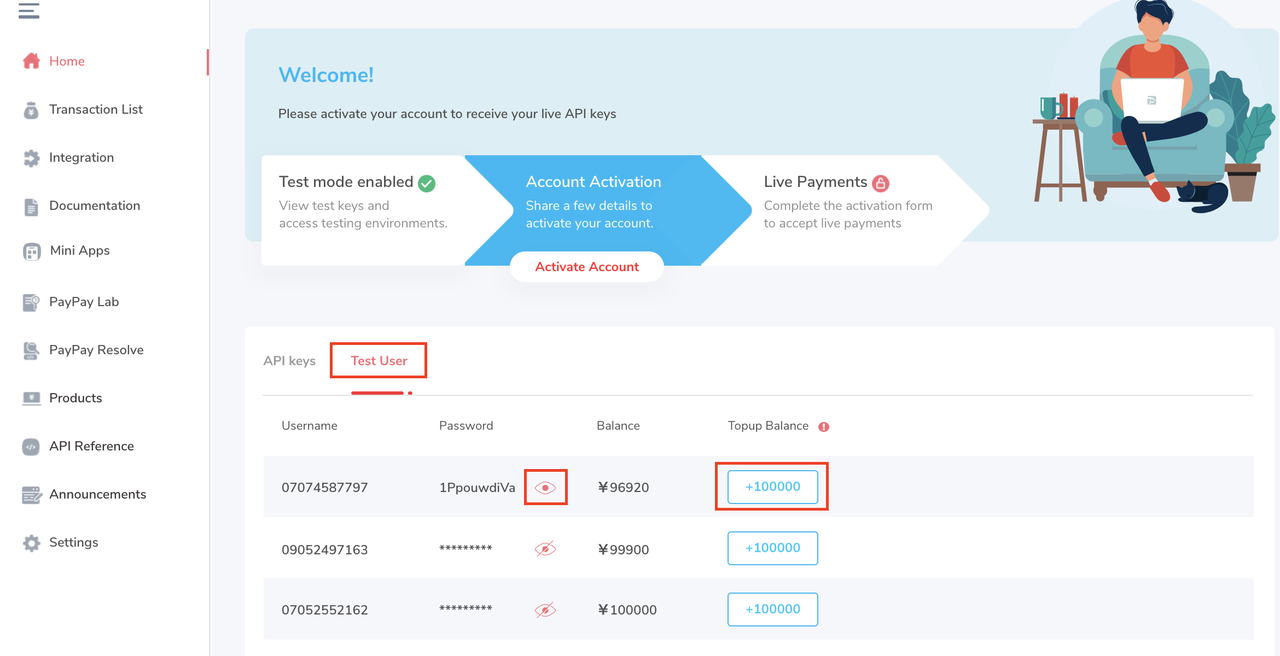The image size is (1280, 656).
Task: Click the Documentation page icon
Action: [x=31, y=206]
